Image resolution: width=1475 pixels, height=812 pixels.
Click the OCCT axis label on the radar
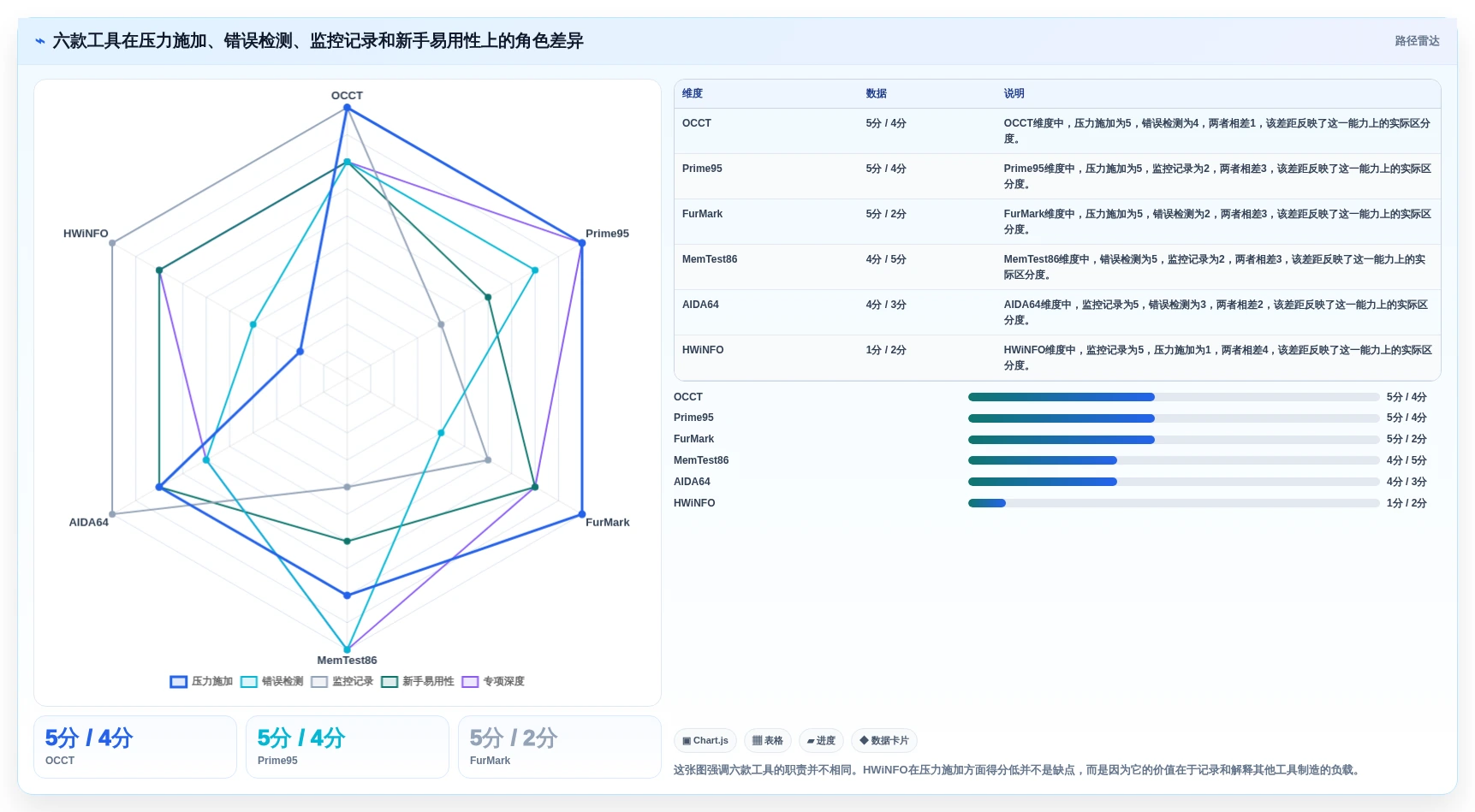347,96
